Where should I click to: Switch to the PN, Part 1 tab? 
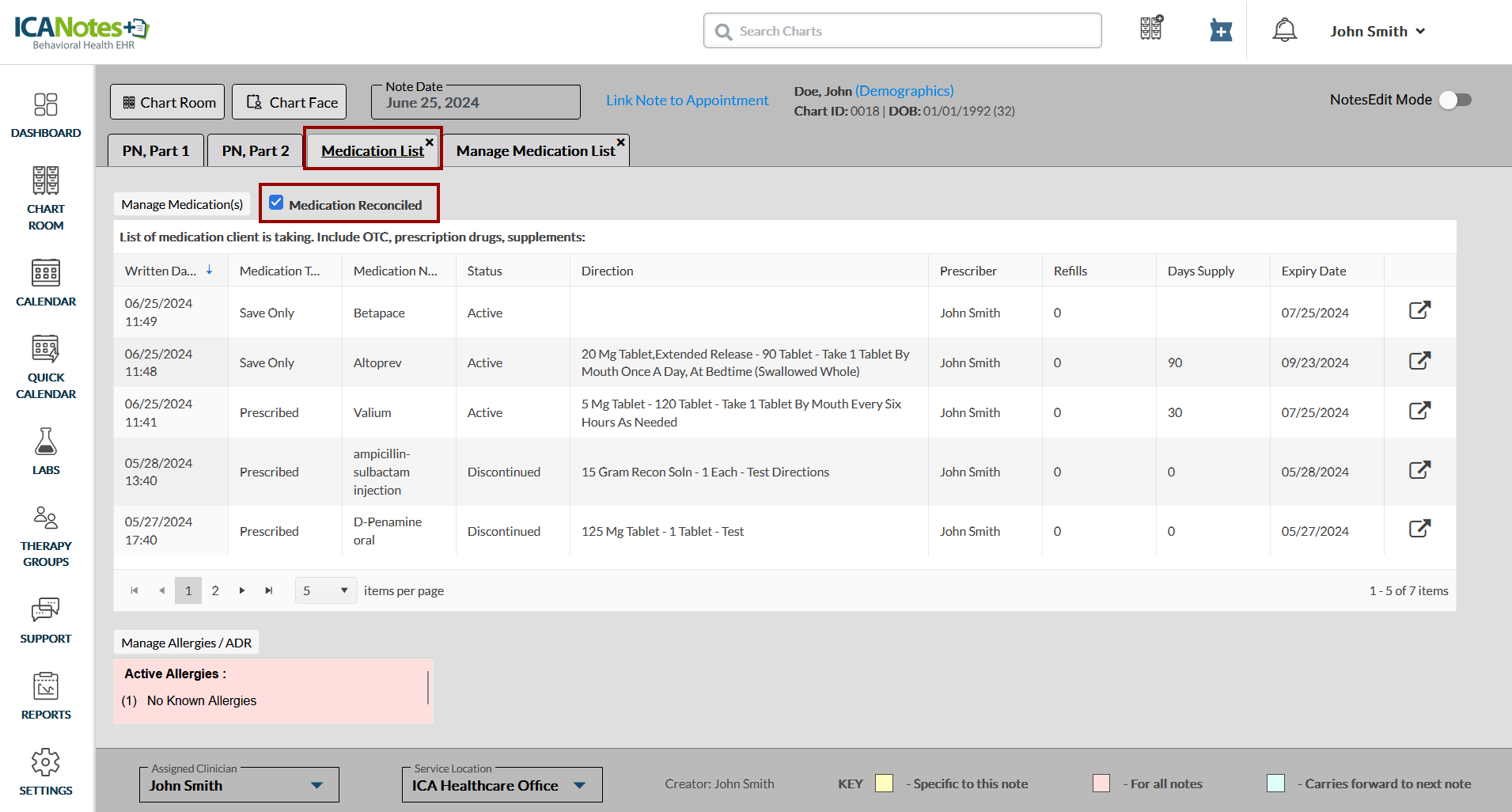coord(156,150)
